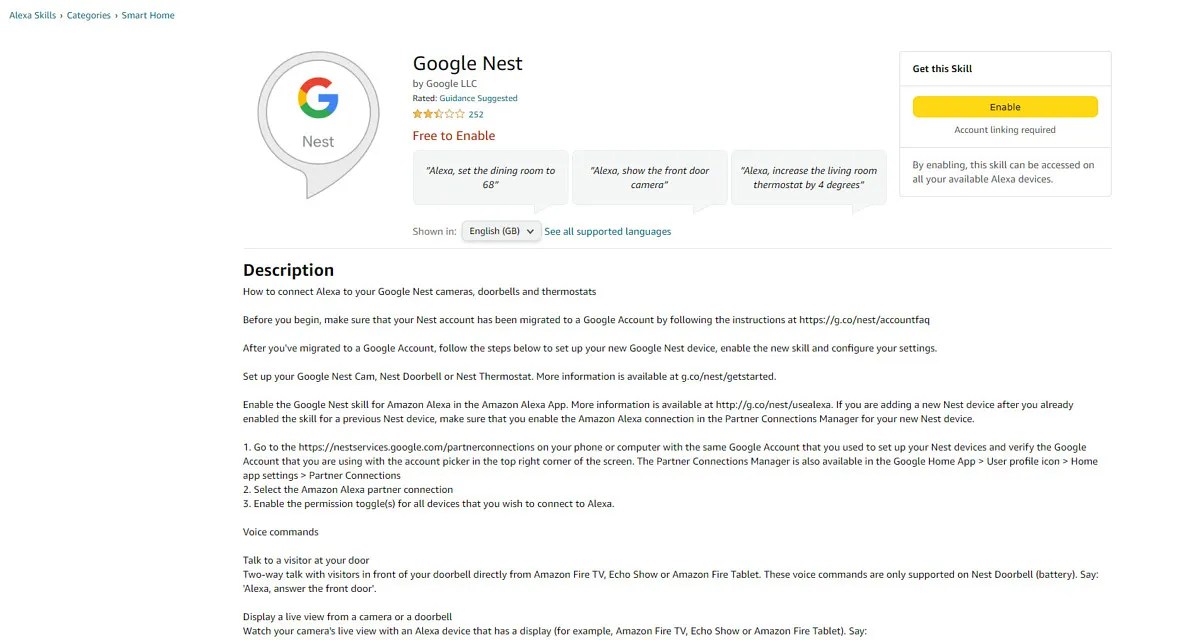Viewport: 1200px width, 640px height.
Task: Click the Enable skill button
Action: 1004,106
